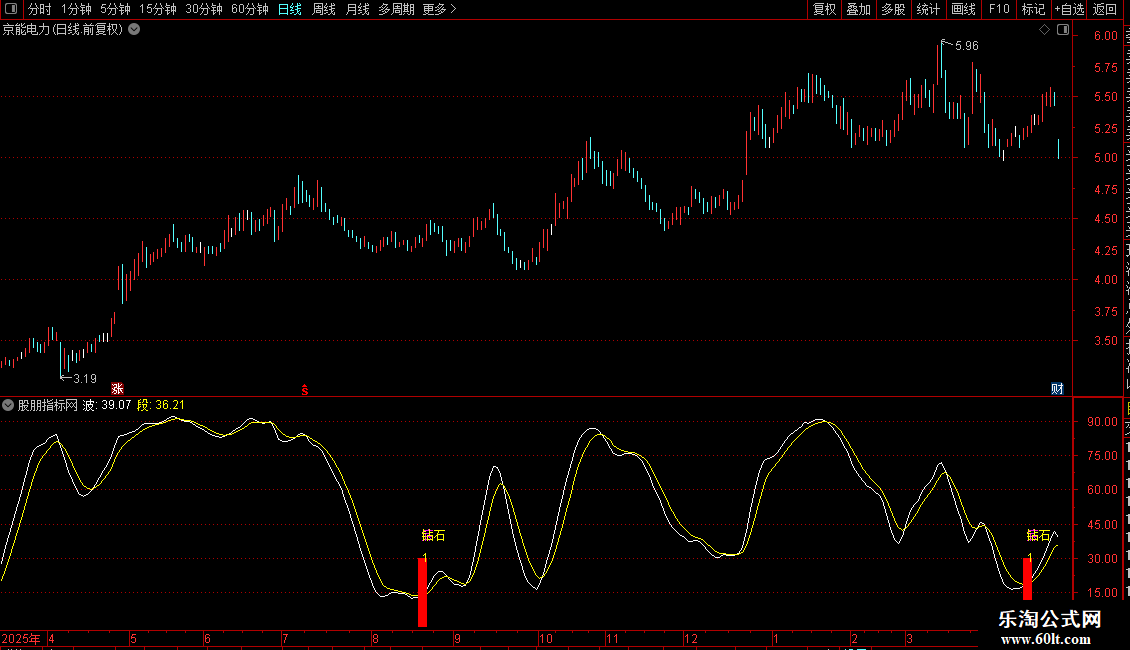Add stock with +自选 button
This screenshot has width=1130, height=650.
click(1069, 9)
